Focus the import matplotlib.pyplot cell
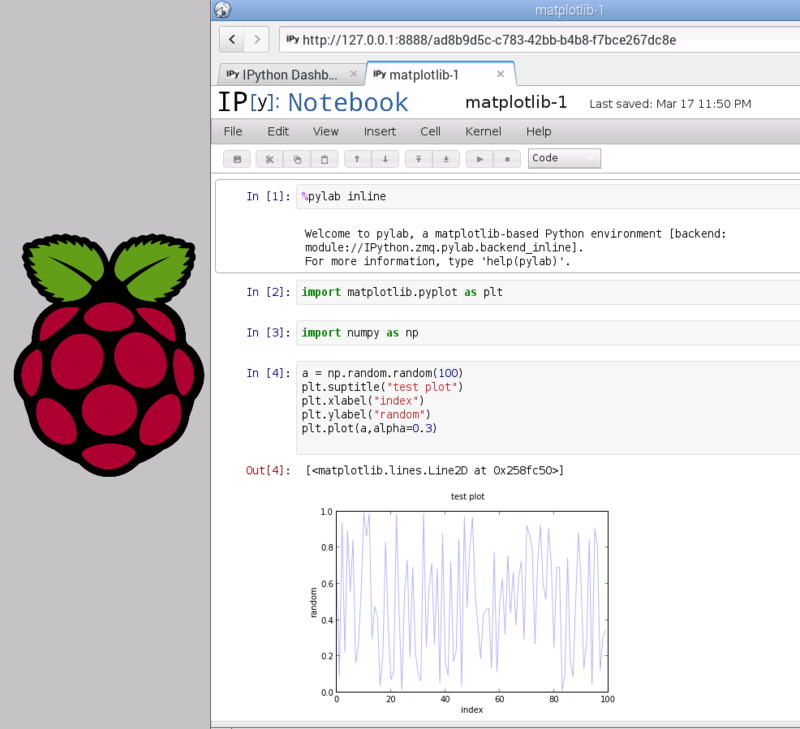The height and width of the screenshot is (729, 800). click(548, 292)
